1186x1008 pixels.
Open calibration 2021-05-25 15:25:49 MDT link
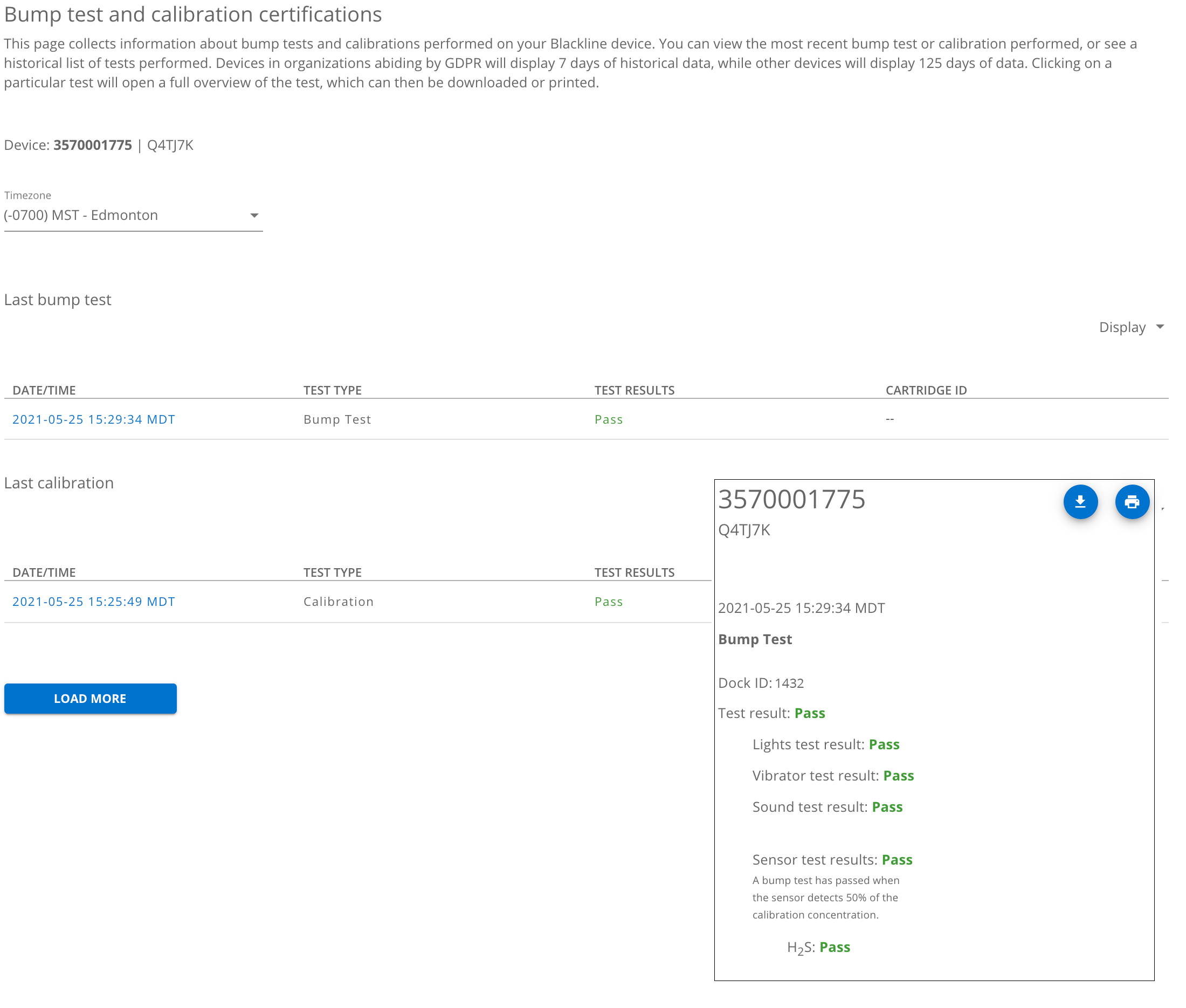point(94,601)
